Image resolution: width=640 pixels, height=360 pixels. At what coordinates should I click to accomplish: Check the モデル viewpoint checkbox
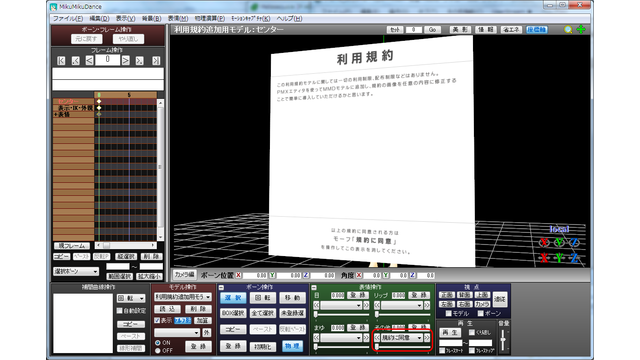[449, 313]
